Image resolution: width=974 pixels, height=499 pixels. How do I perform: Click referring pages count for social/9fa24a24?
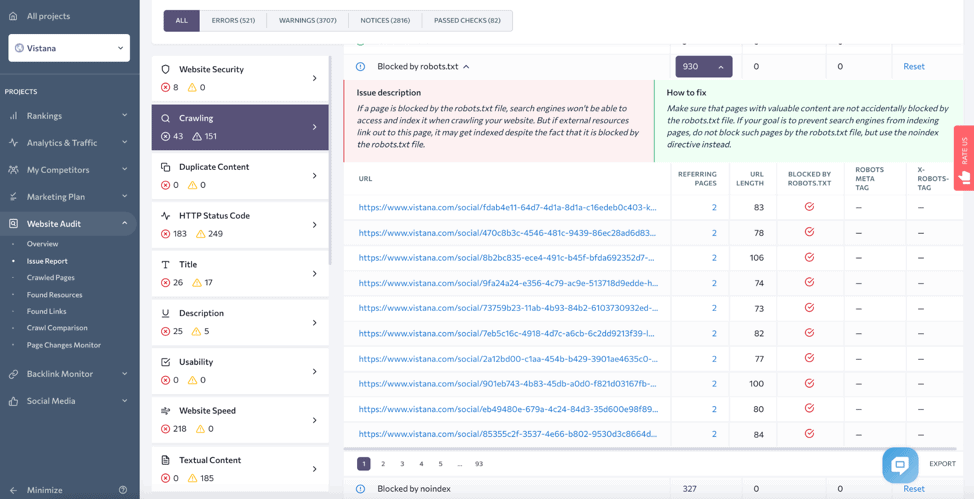(x=714, y=283)
